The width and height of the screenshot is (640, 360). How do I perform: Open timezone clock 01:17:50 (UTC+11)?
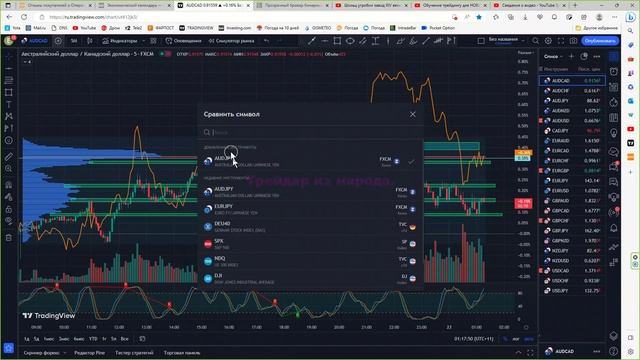(473, 339)
